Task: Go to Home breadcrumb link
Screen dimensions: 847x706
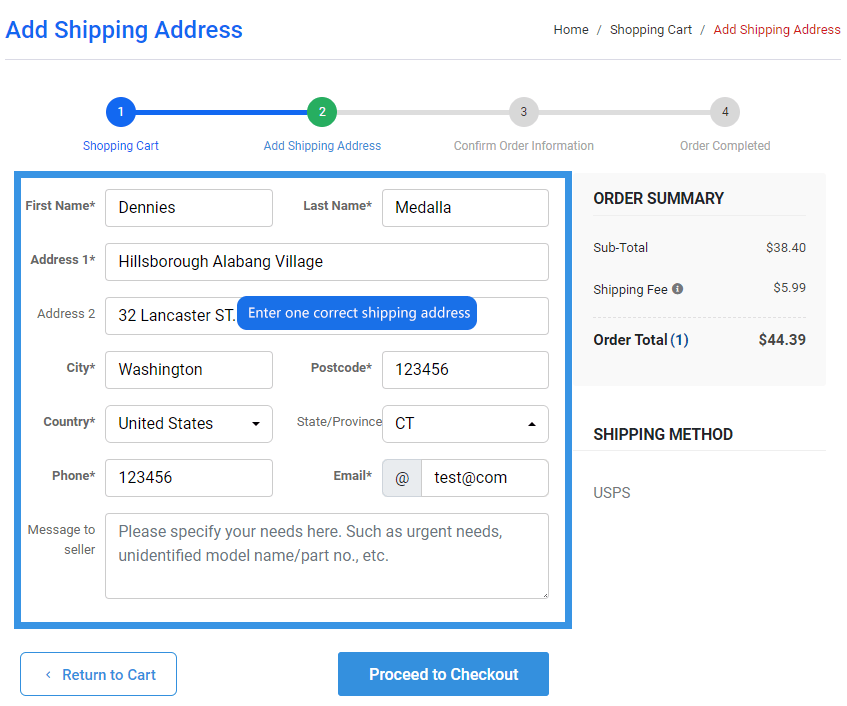Action: pyautogui.click(x=571, y=30)
